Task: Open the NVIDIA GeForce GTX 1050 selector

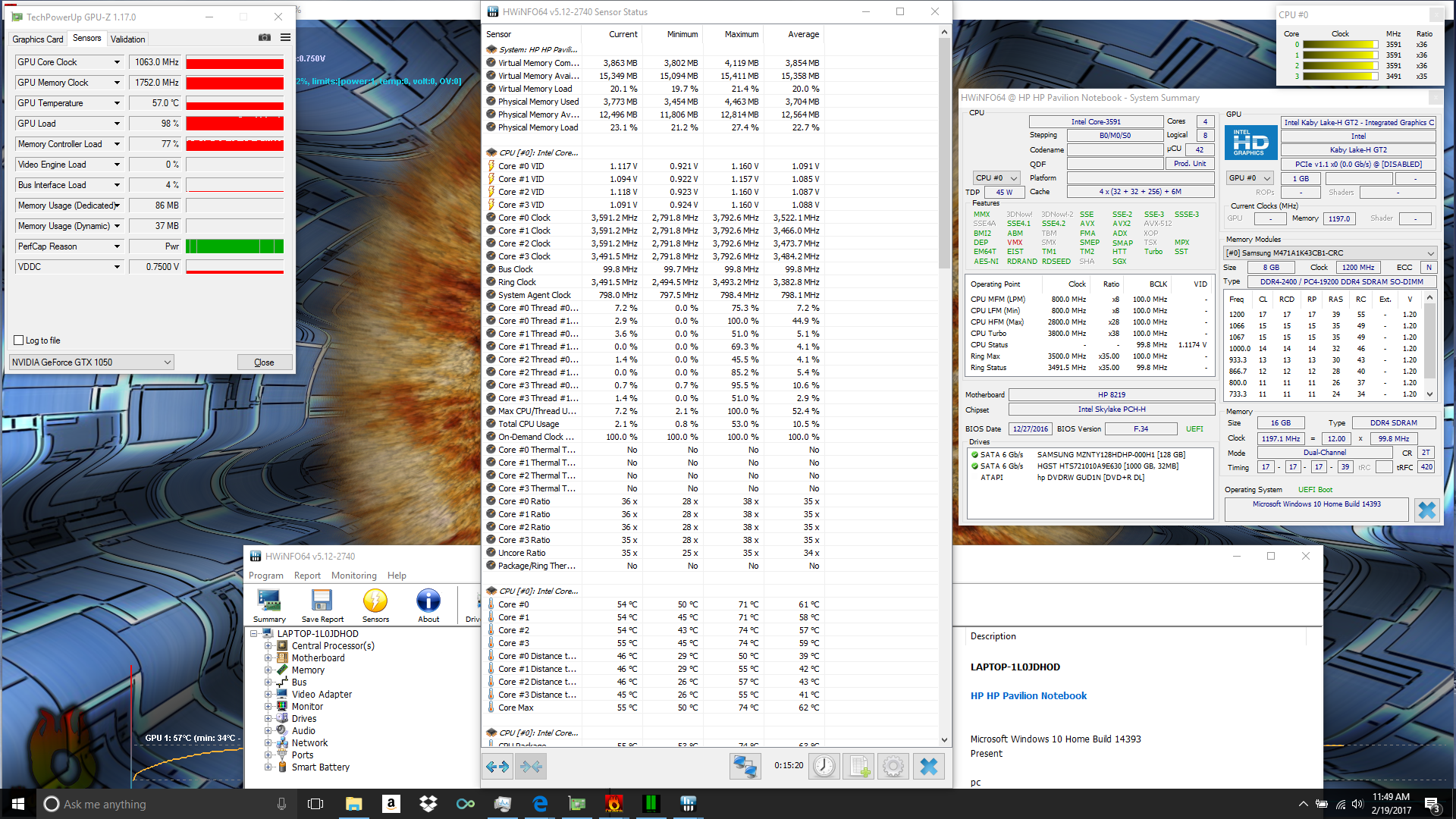Action: [91, 362]
